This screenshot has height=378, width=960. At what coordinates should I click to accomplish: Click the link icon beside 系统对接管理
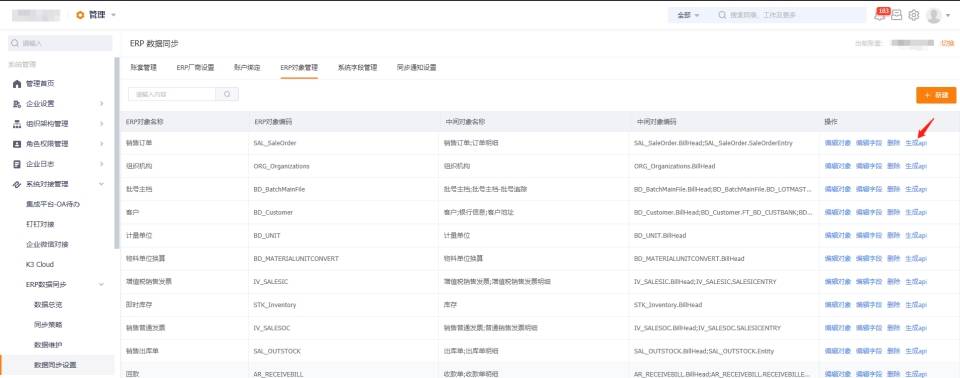pos(17,184)
